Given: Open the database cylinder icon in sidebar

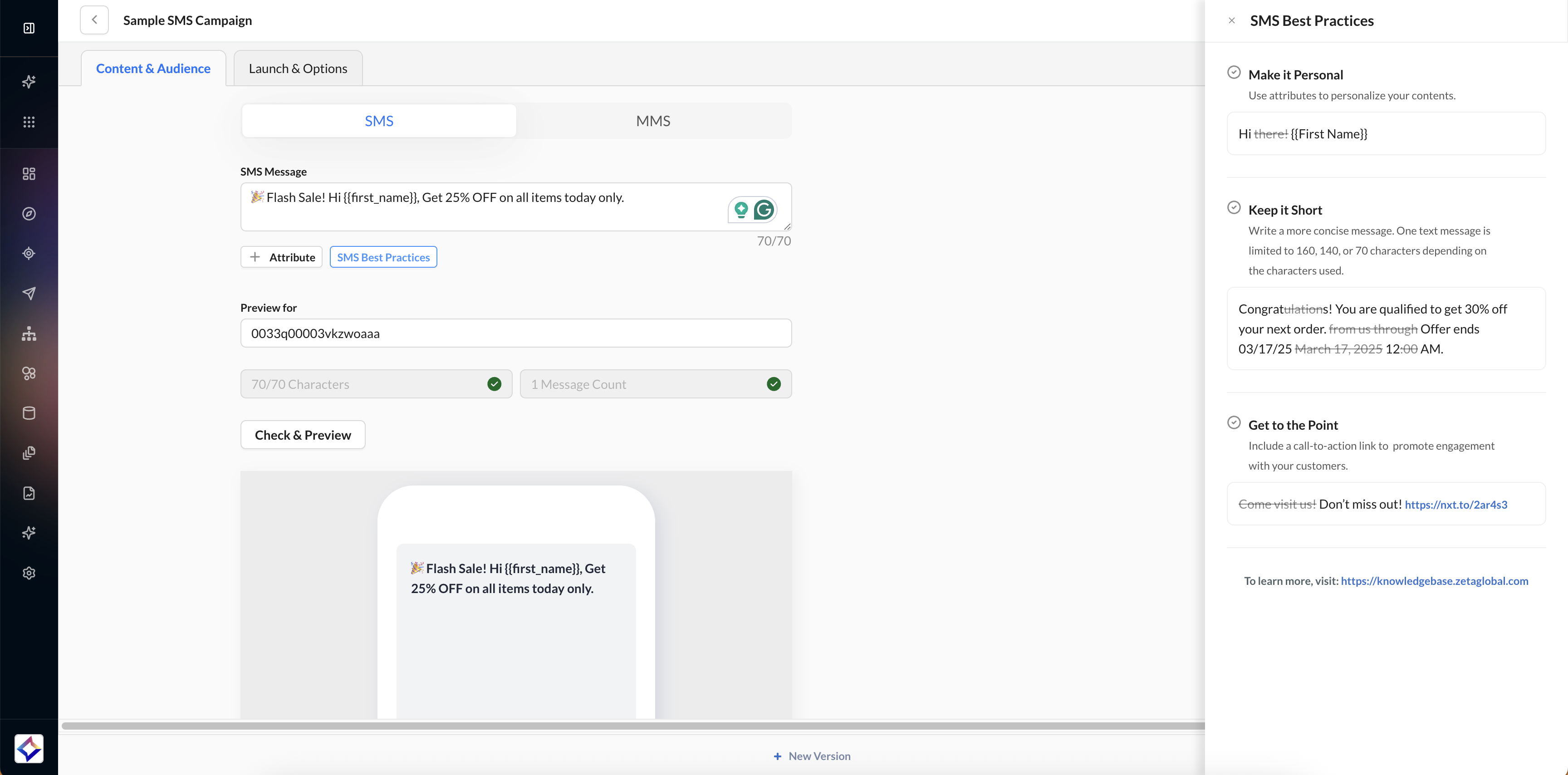Looking at the screenshot, I should [29, 413].
